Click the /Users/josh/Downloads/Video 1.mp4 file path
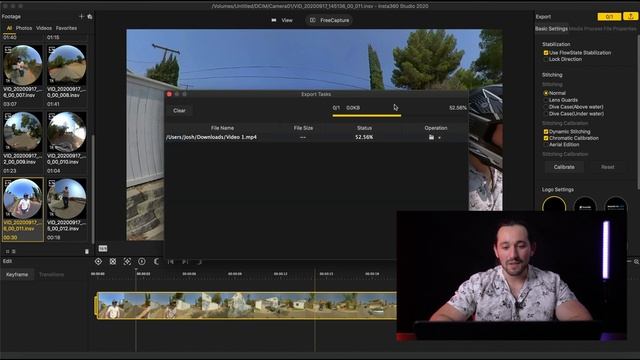The image size is (640, 360). coord(211,137)
